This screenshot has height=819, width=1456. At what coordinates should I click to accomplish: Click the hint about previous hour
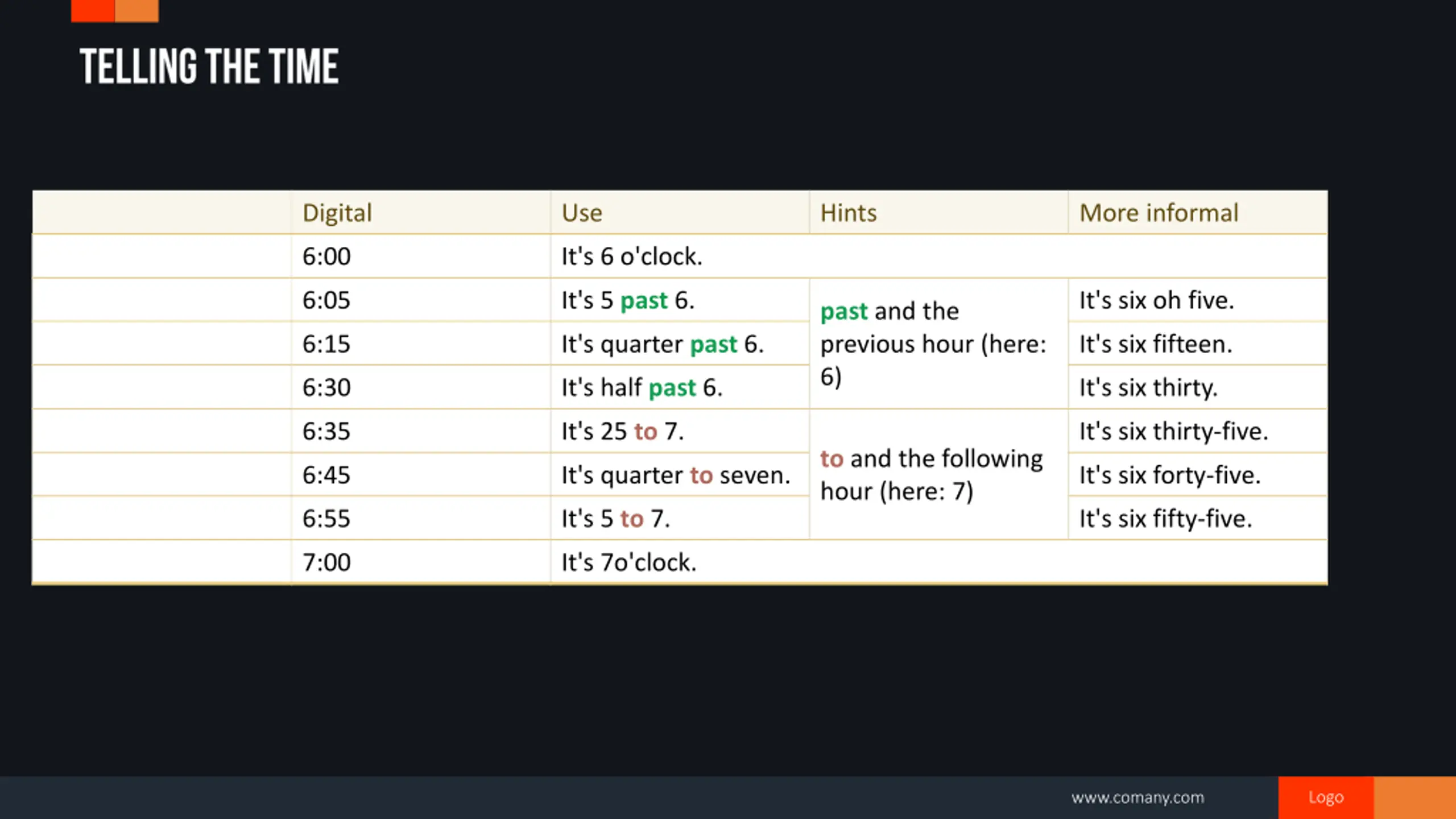click(x=938, y=344)
